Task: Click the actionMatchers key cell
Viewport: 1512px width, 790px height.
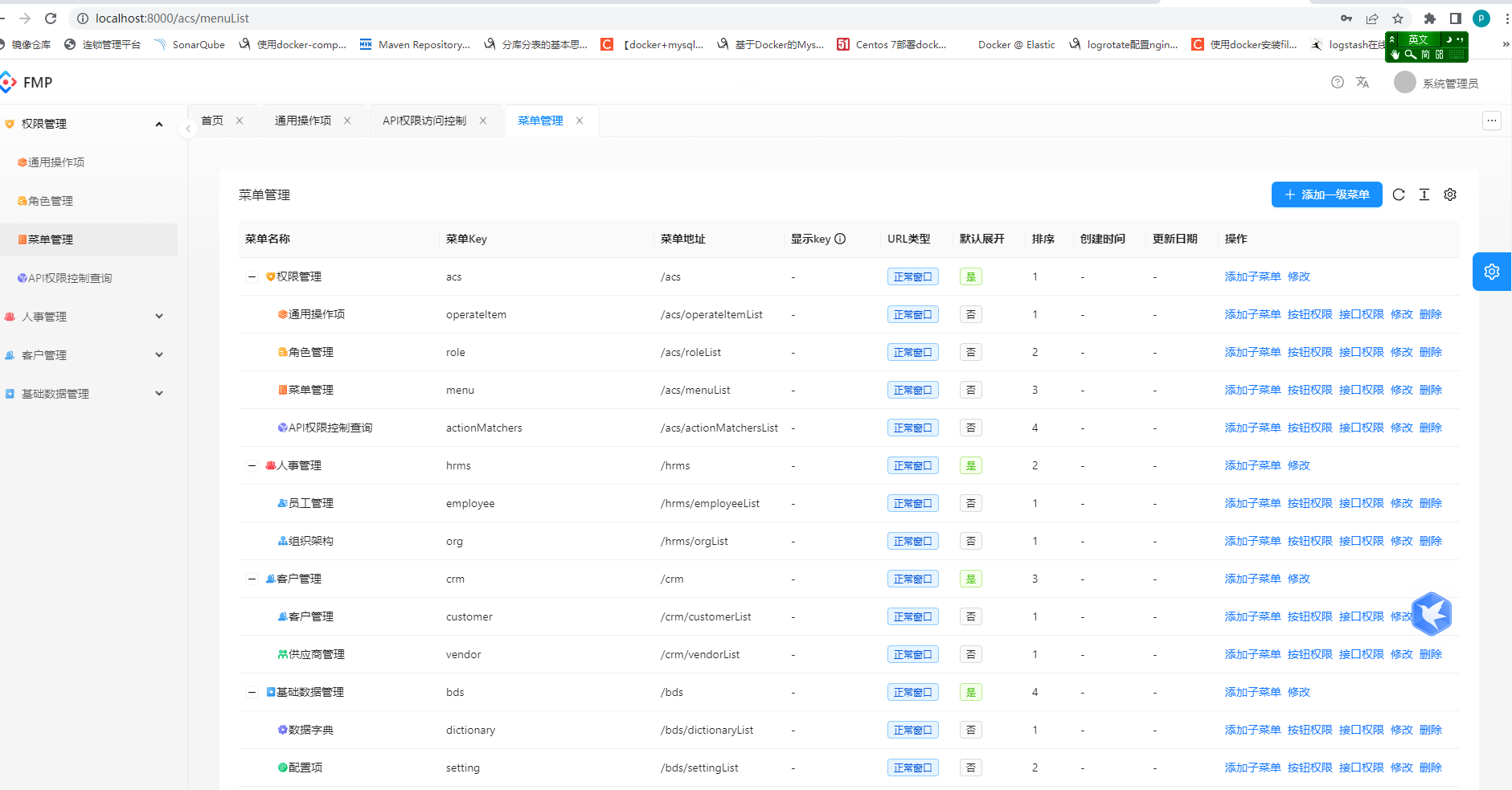Action: tap(484, 428)
